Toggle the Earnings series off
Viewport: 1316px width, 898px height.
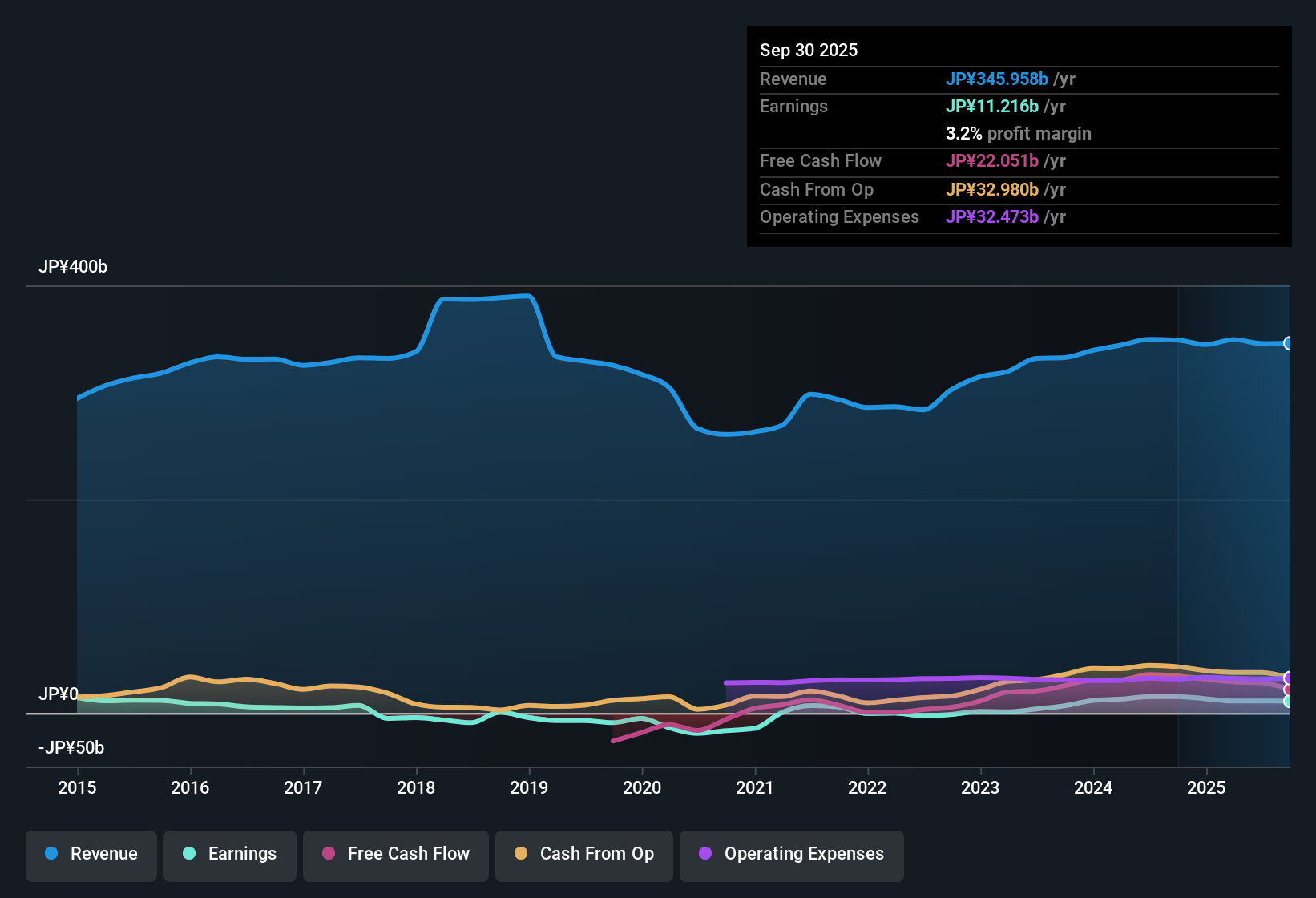coord(229,854)
